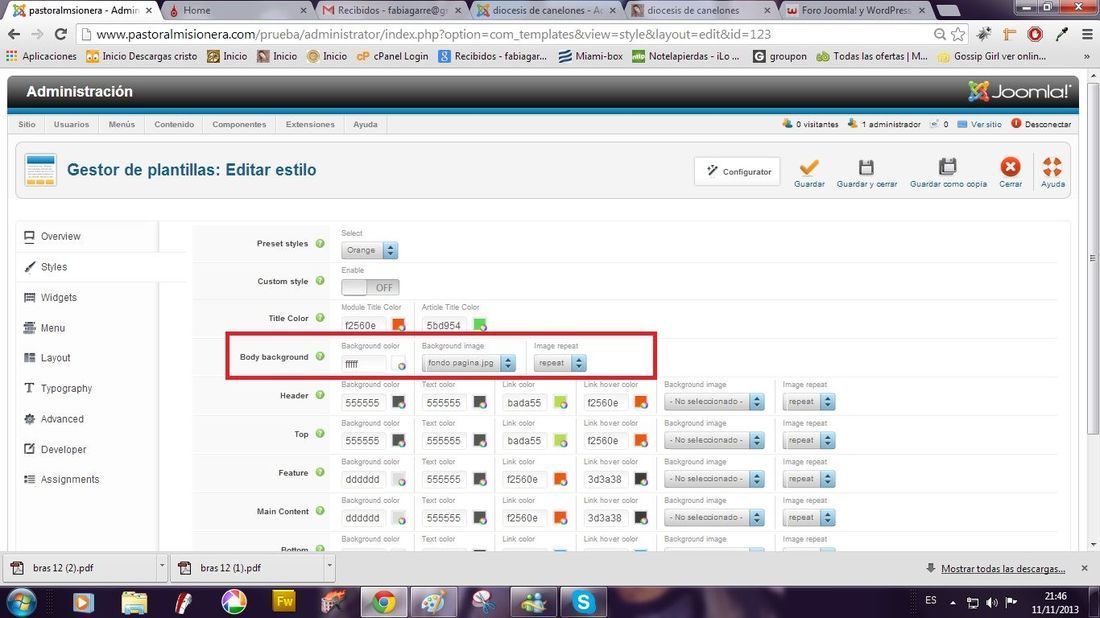Screen dimensions: 1100x618
Task: Click the Preset styles help icon
Action: 320,243
